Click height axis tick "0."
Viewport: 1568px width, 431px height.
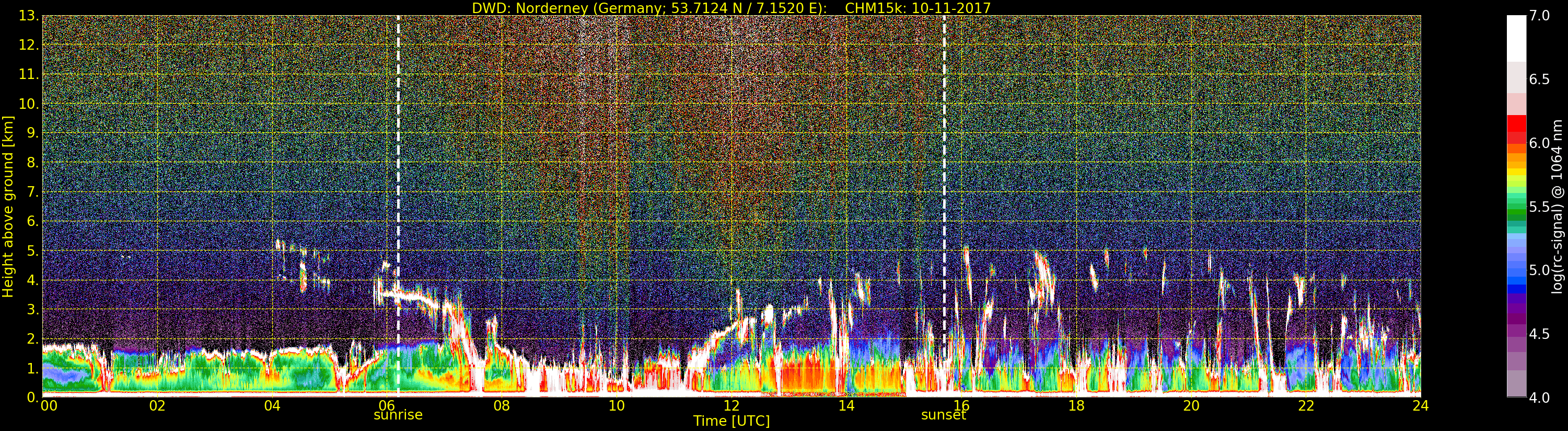pyautogui.click(x=32, y=398)
